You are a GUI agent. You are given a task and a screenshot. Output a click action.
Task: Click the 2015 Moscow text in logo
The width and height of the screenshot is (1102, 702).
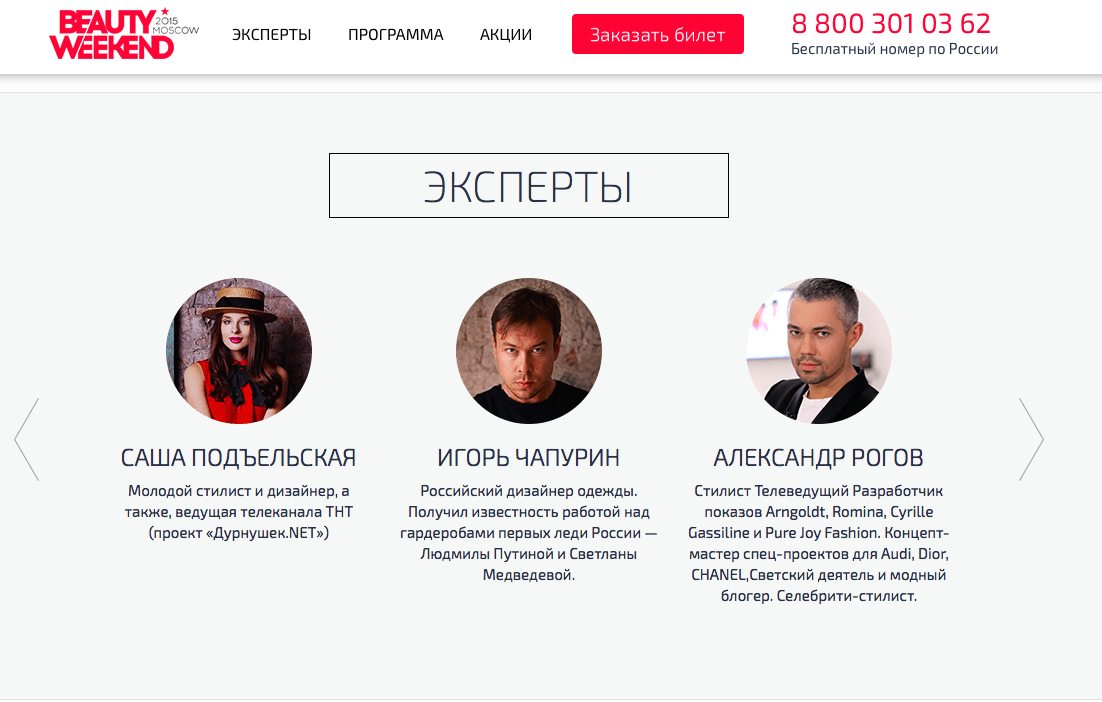[x=176, y=26]
